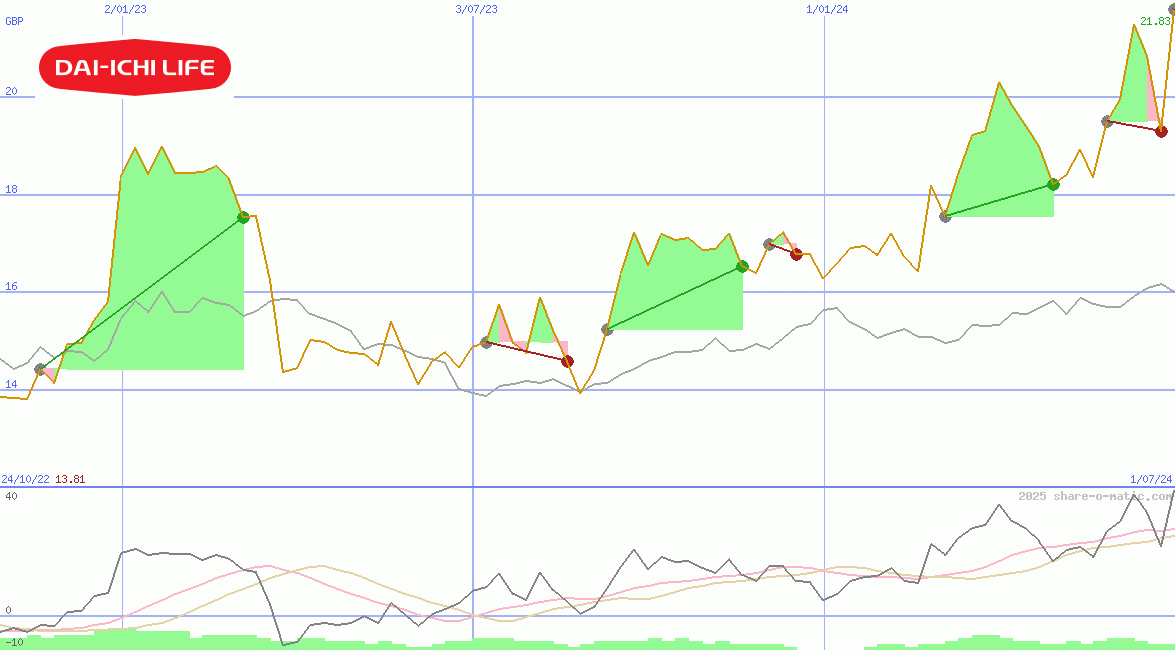Screen dimensions: 1175x650
Task: Click the starting price value 13.81
Action: point(69,479)
